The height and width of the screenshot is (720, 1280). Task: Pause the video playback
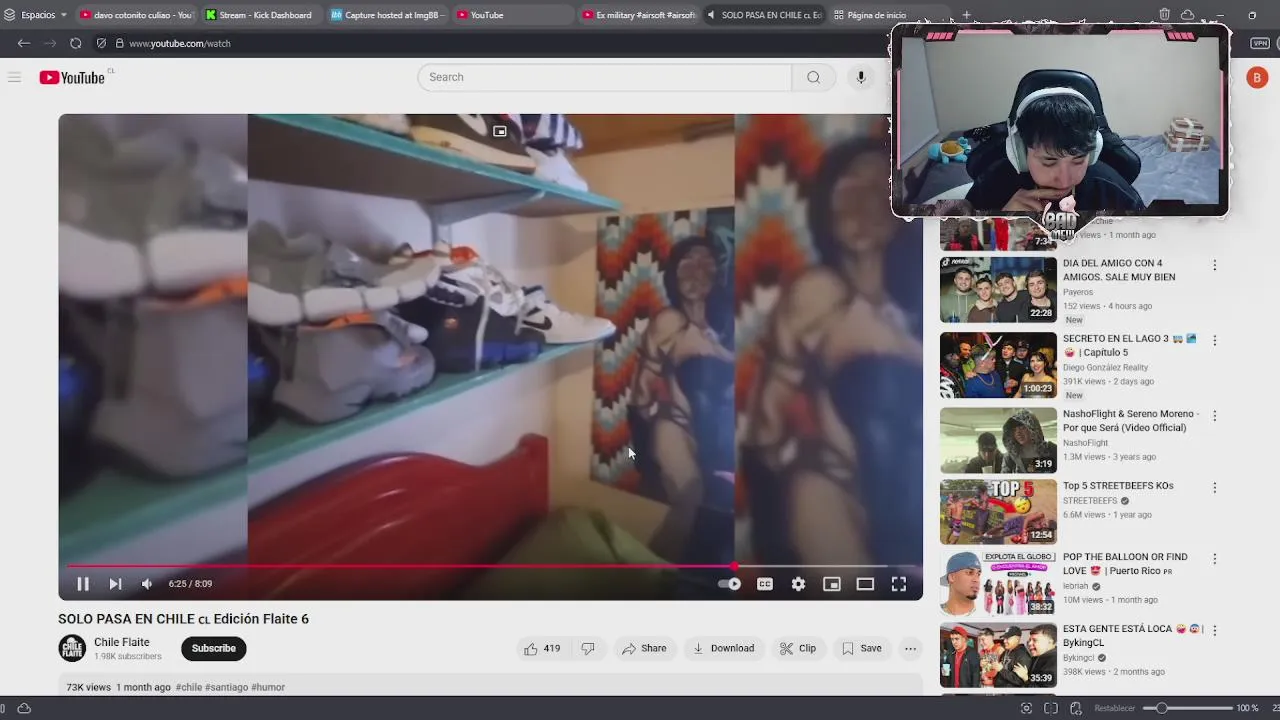click(x=83, y=584)
